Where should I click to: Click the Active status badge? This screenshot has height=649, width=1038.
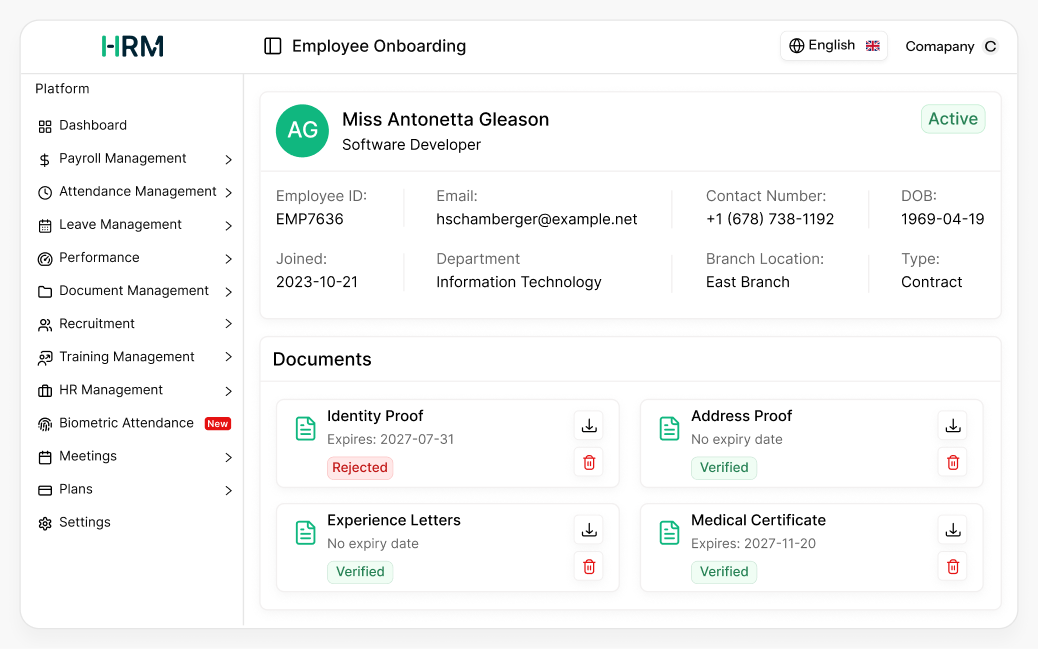(x=952, y=118)
